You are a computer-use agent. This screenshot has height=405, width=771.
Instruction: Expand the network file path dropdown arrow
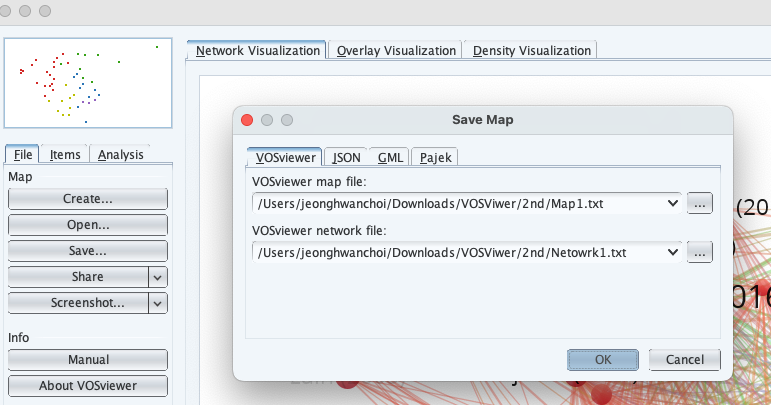673,253
